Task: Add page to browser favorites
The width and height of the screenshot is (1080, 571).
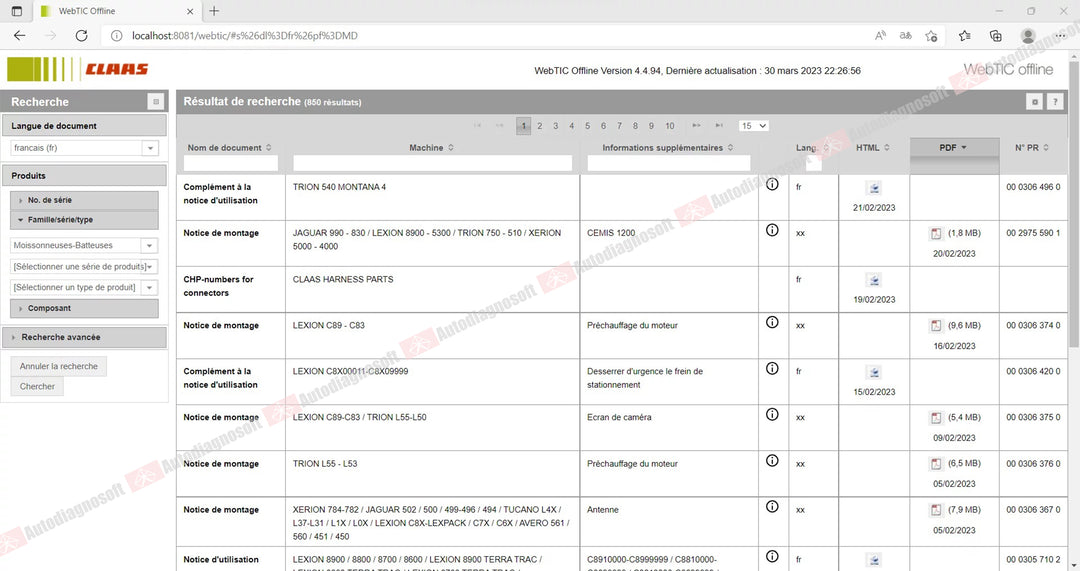Action: tap(931, 36)
